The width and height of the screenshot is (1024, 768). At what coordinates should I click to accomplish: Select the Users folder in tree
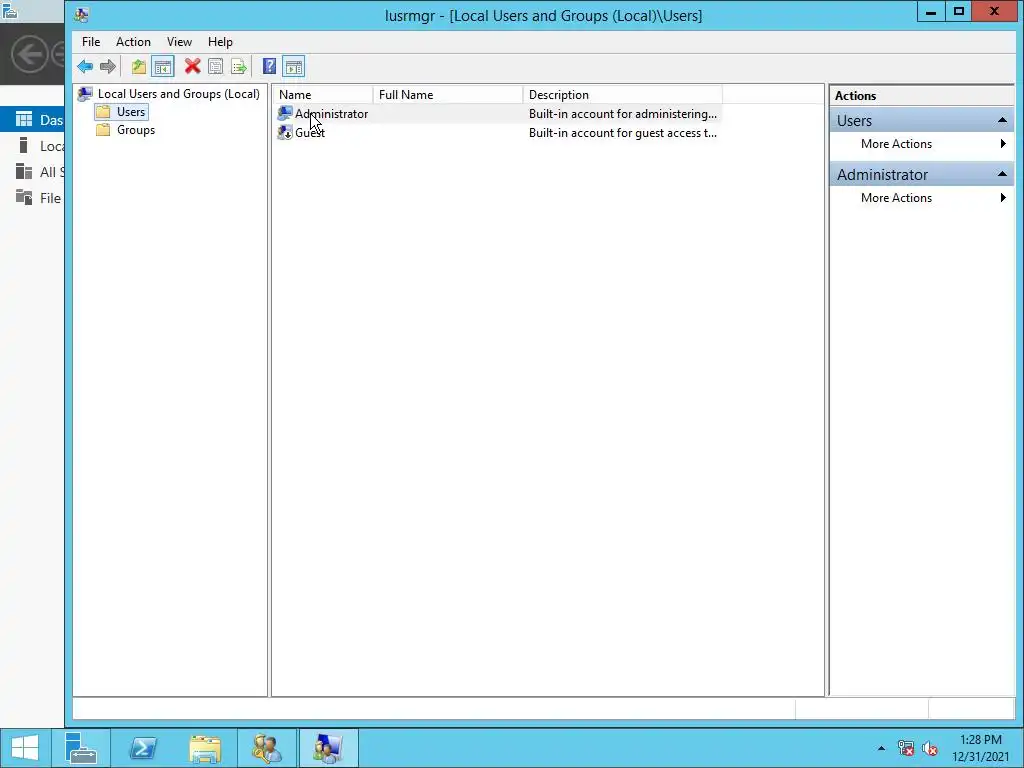(x=131, y=112)
